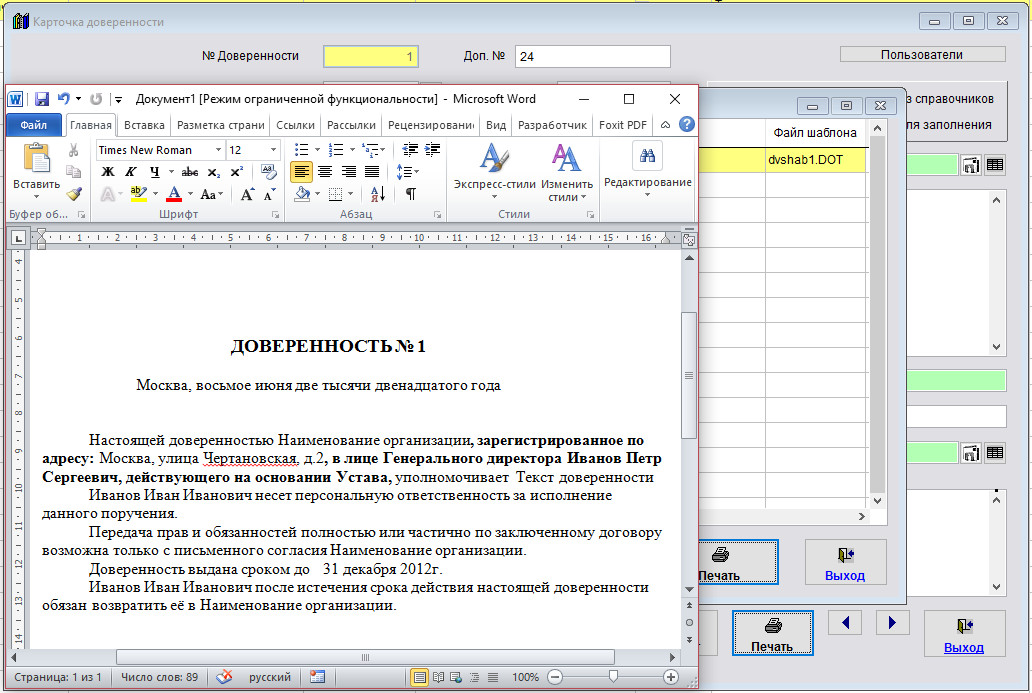Open the Файл tab in Word
This screenshot has height=693, width=1032.
[33, 125]
